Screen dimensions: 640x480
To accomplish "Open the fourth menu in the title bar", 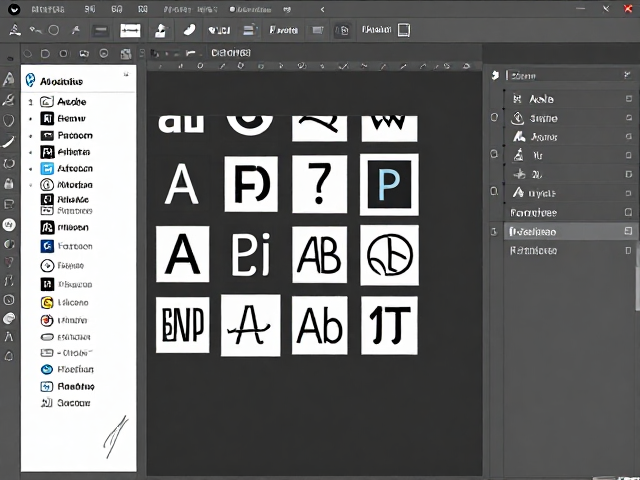I will (x=143, y=9).
